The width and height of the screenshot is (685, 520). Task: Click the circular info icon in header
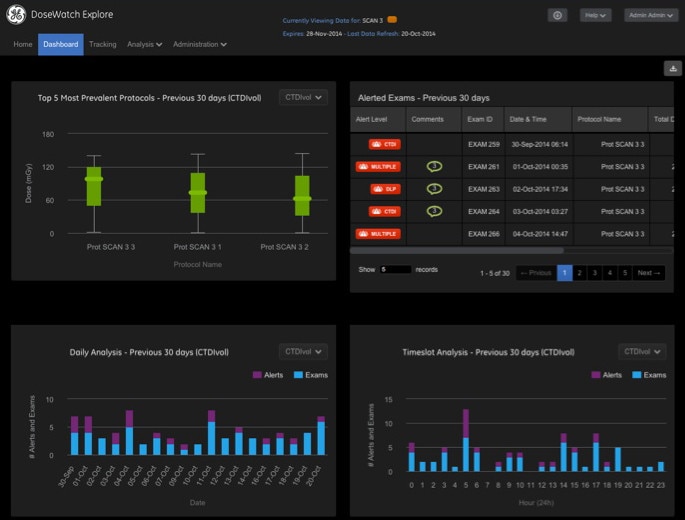tap(557, 15)
